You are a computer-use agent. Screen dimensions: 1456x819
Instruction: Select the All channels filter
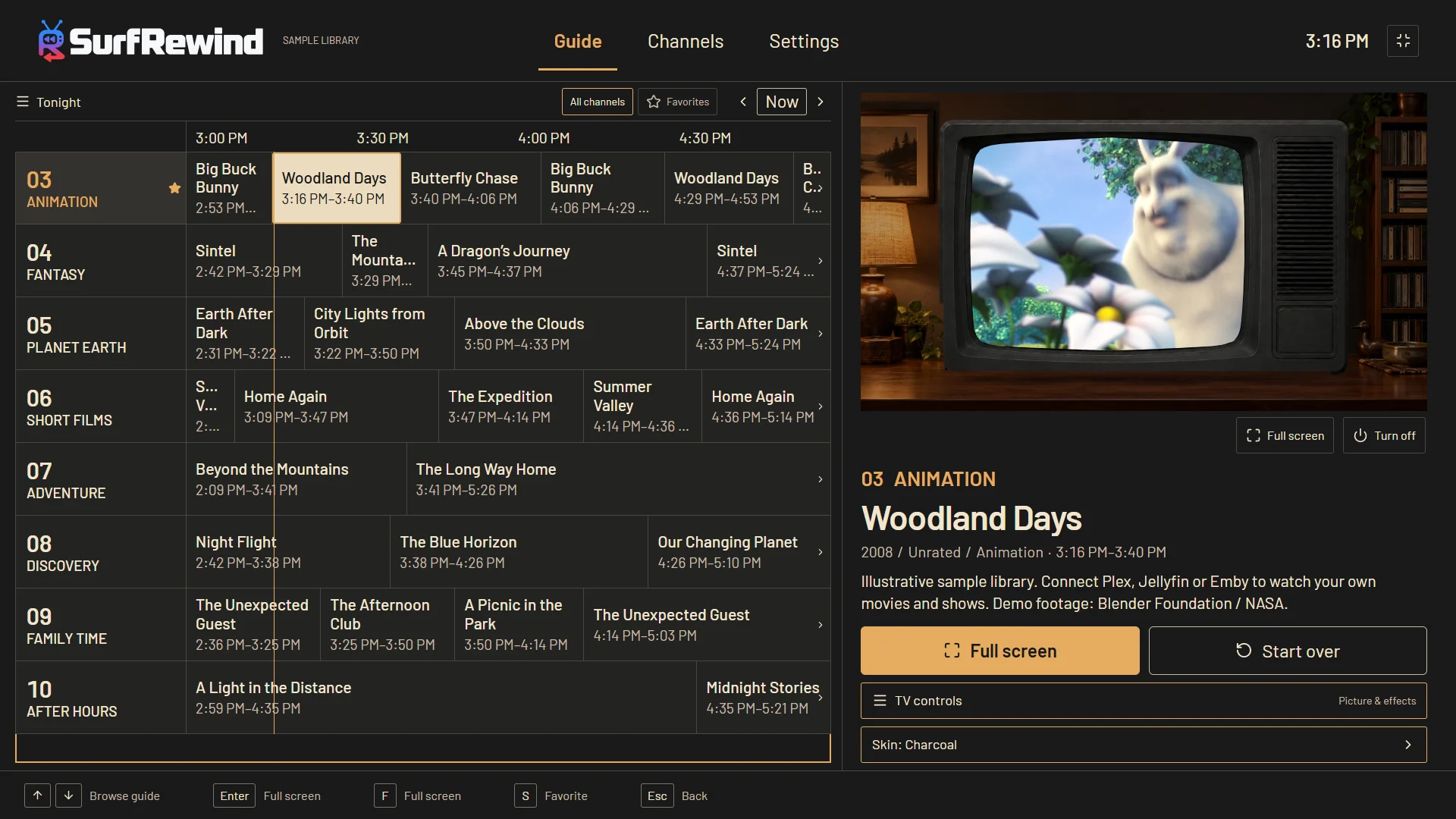point(598,102)
